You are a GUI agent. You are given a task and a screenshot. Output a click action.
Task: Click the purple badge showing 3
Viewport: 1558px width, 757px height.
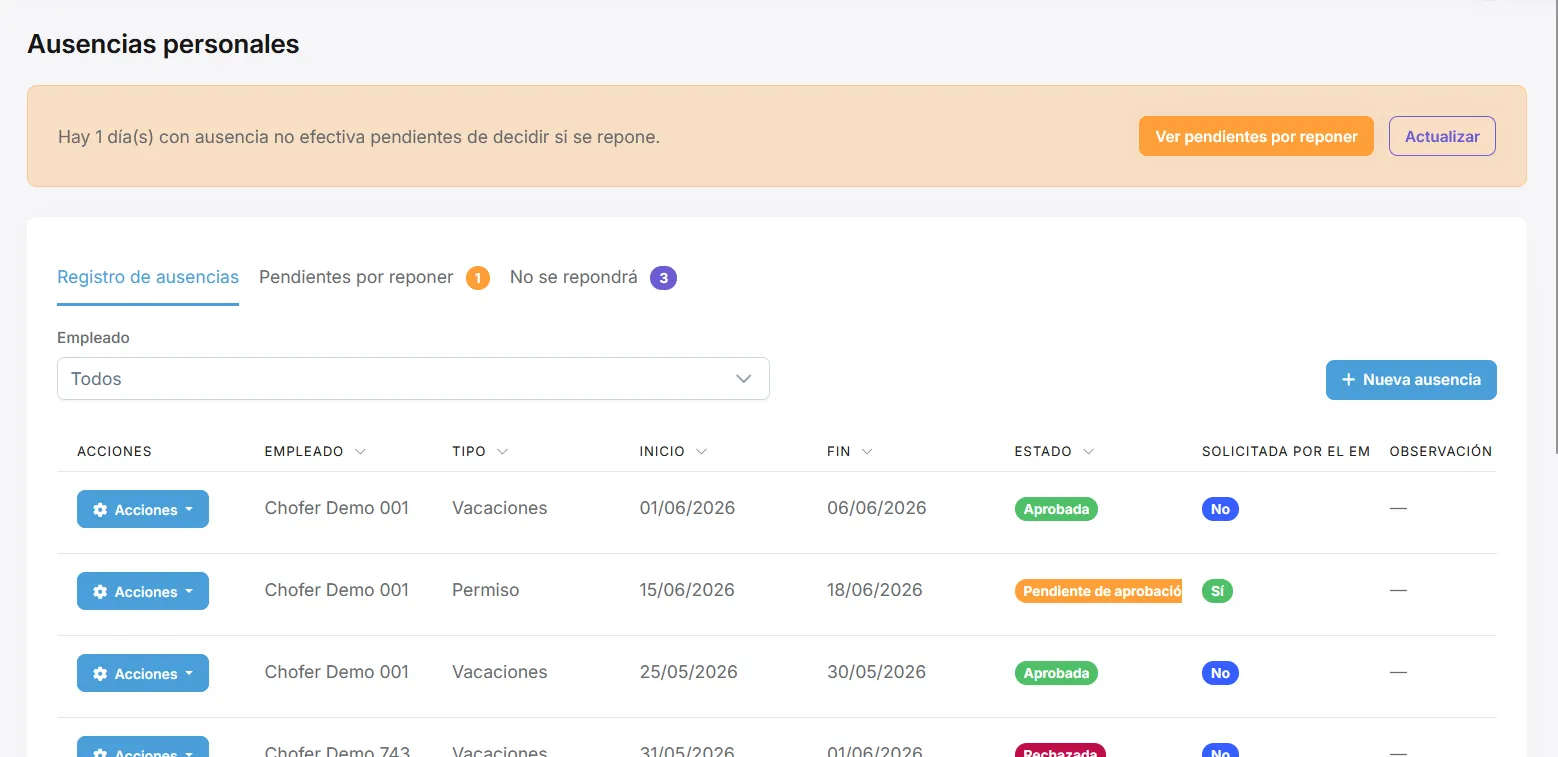click(663, 278)
